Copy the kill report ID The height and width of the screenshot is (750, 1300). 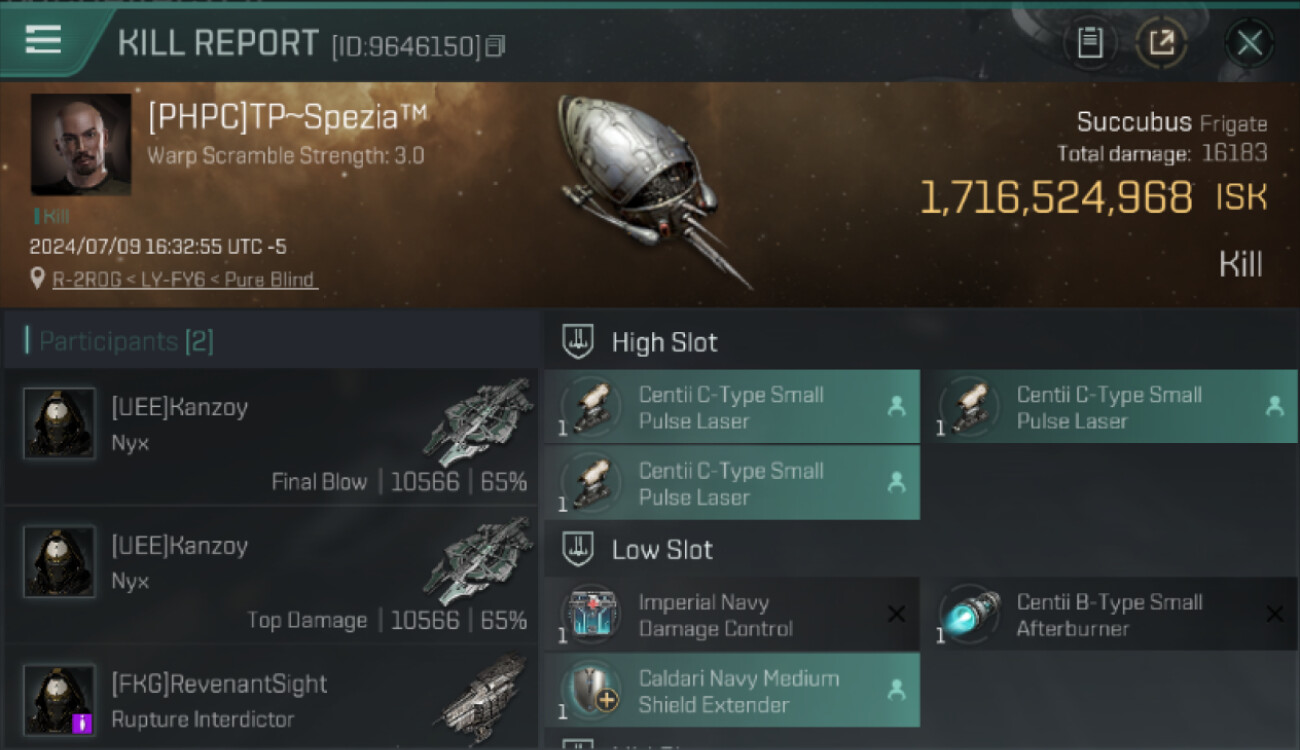pyautogui.click(x=496, y=46)
